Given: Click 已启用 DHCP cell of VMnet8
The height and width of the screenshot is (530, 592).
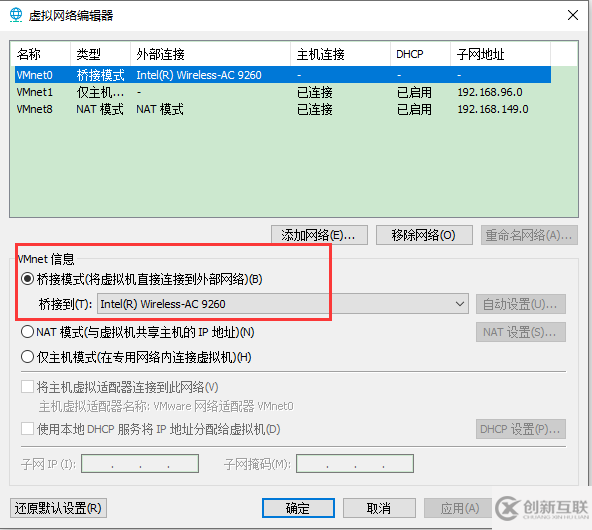Looking at the screenshot, I should tap(414, 109).
